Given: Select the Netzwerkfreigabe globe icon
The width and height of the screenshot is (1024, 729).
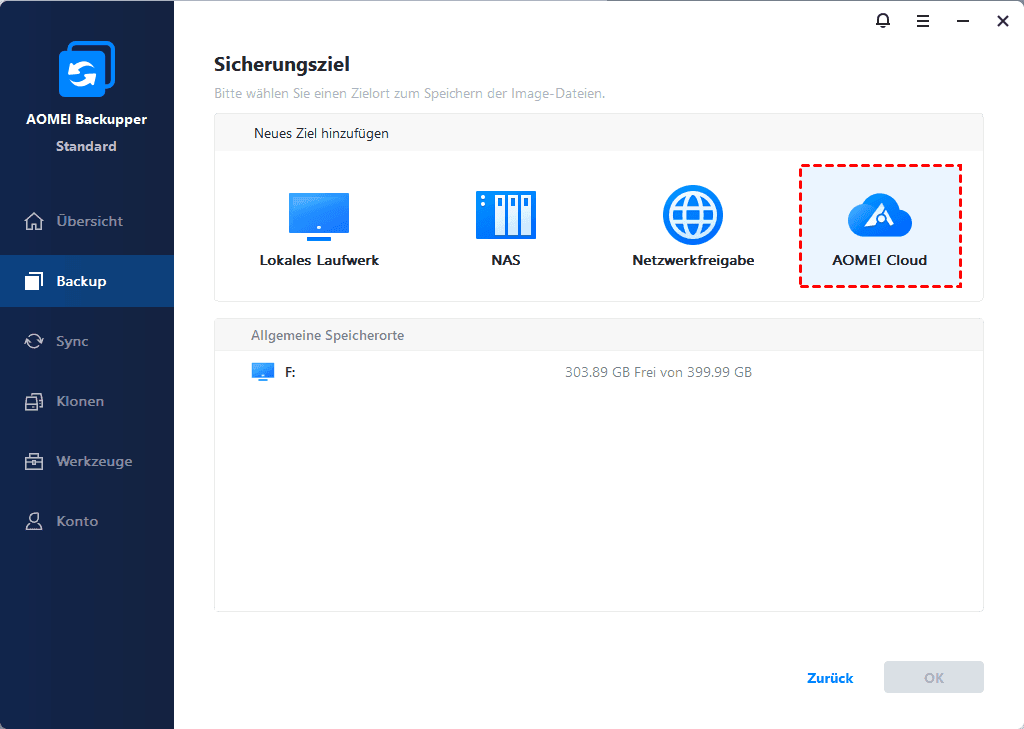Looking at the screenshot, I should tap(693, 215).
